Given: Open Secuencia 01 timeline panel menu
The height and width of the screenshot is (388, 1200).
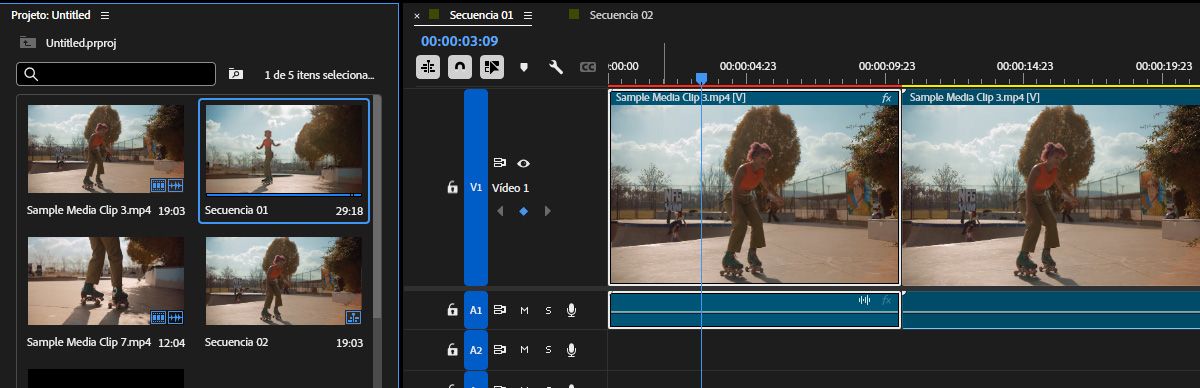Looking at the screenshot, I should click(x=528, y=16).
